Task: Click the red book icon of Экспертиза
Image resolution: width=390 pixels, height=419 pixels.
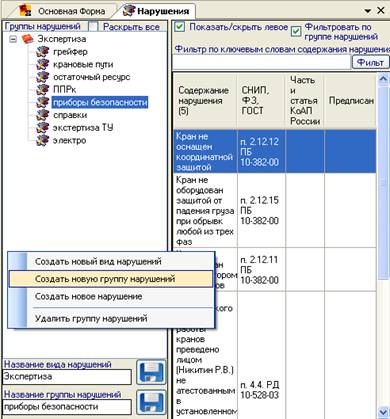Action: pyautogui.click(x=28, y=39)
